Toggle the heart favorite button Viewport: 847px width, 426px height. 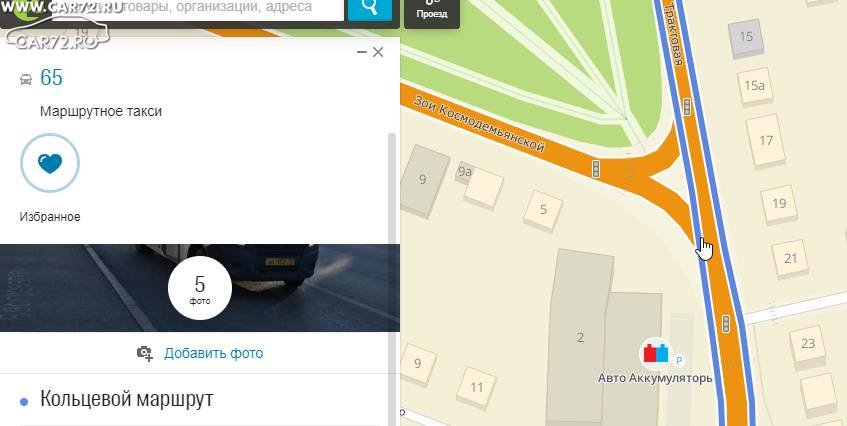point(50,163)
